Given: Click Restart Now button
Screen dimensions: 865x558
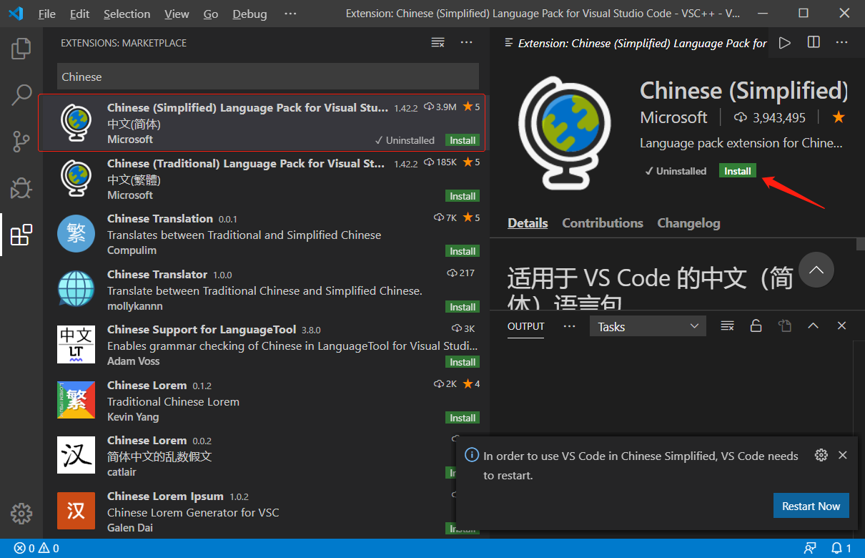Looking at the screenshot, I should 811,506.
